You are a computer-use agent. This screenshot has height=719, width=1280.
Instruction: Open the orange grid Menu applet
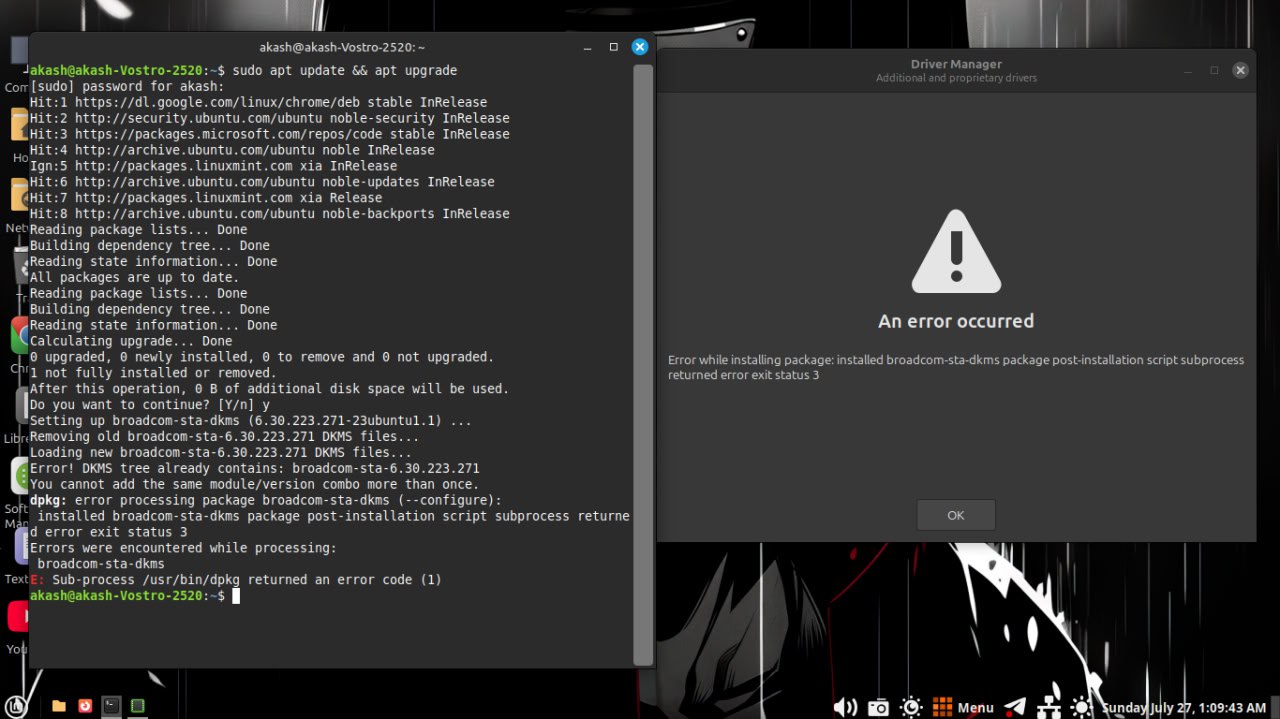pyautogui.click(x=963, y=707)
